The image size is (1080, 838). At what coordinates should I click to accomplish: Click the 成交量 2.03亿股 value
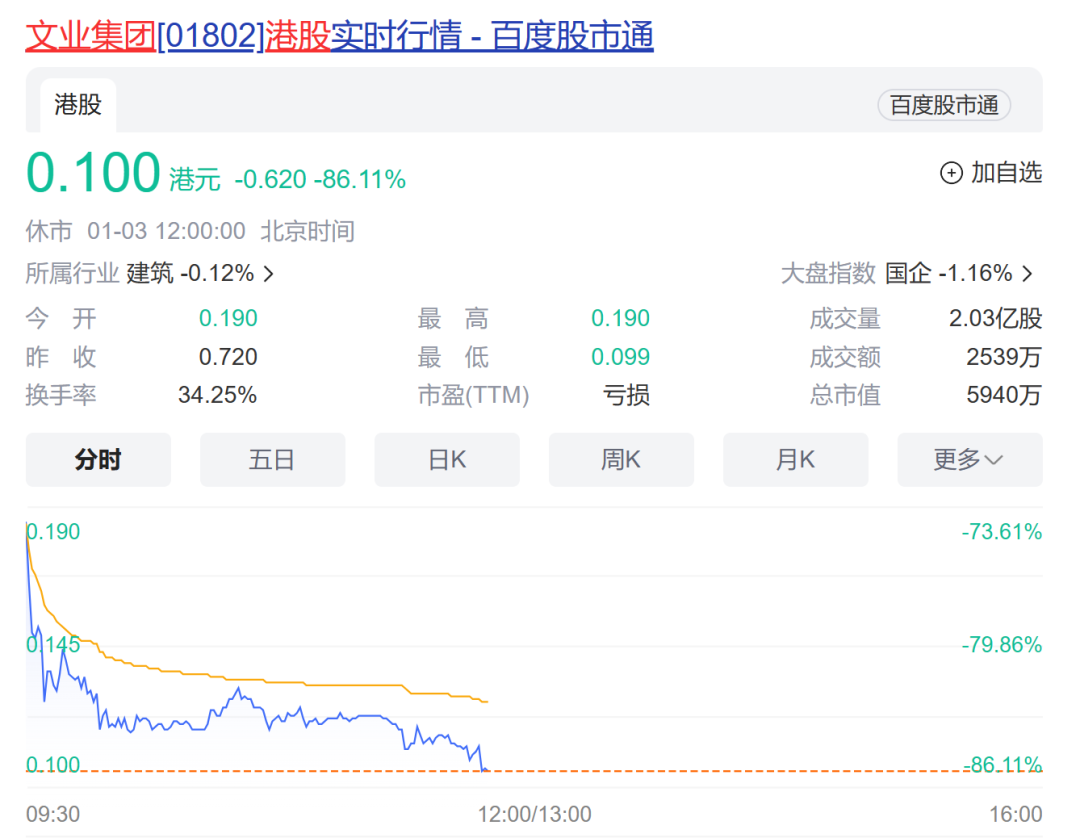(x=995, y=319)
